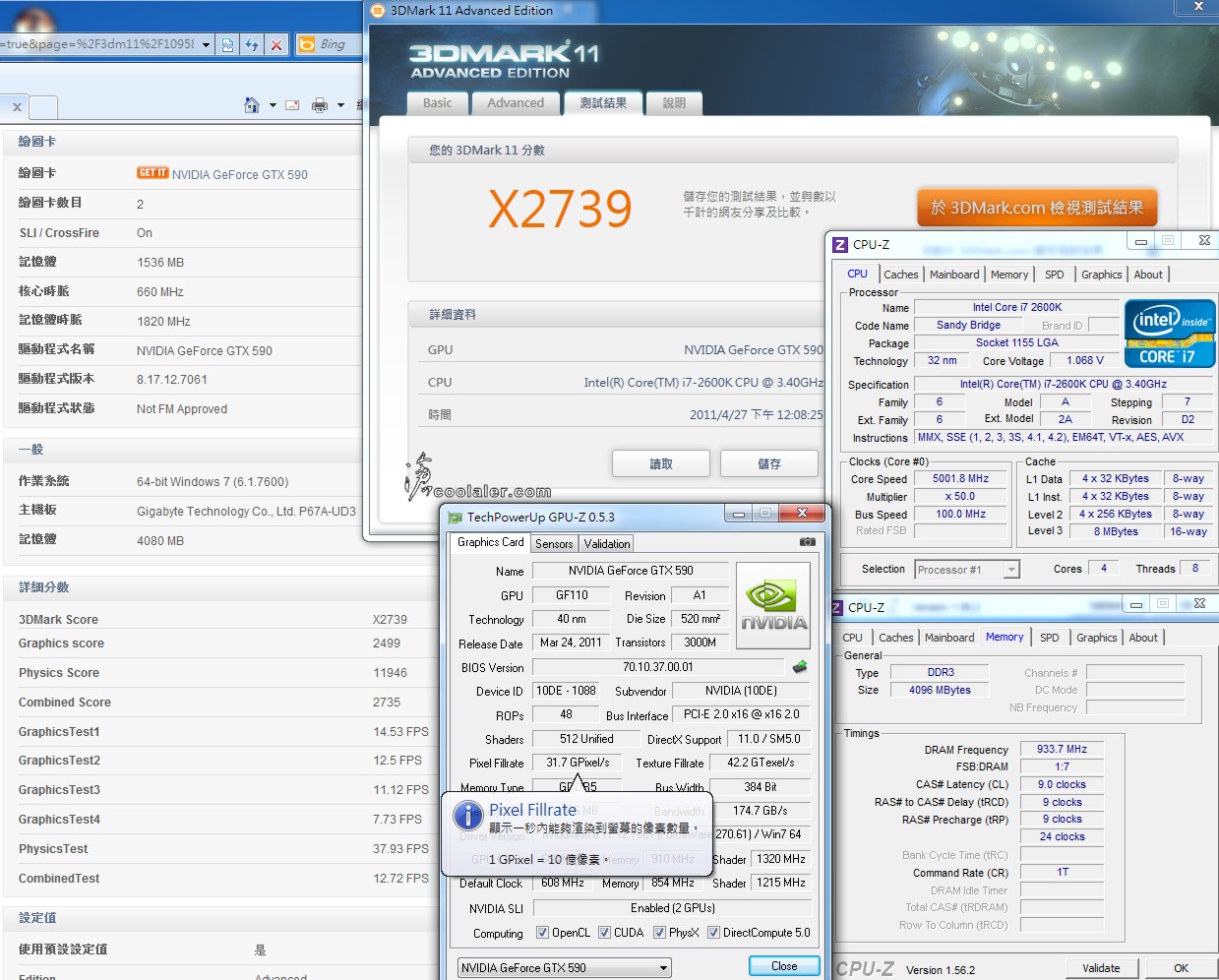Image resolution: width=1219 pixels, height=980 pixels.
Task: Switch to Validation tab in GPU-Z
Action: point(607,544)
